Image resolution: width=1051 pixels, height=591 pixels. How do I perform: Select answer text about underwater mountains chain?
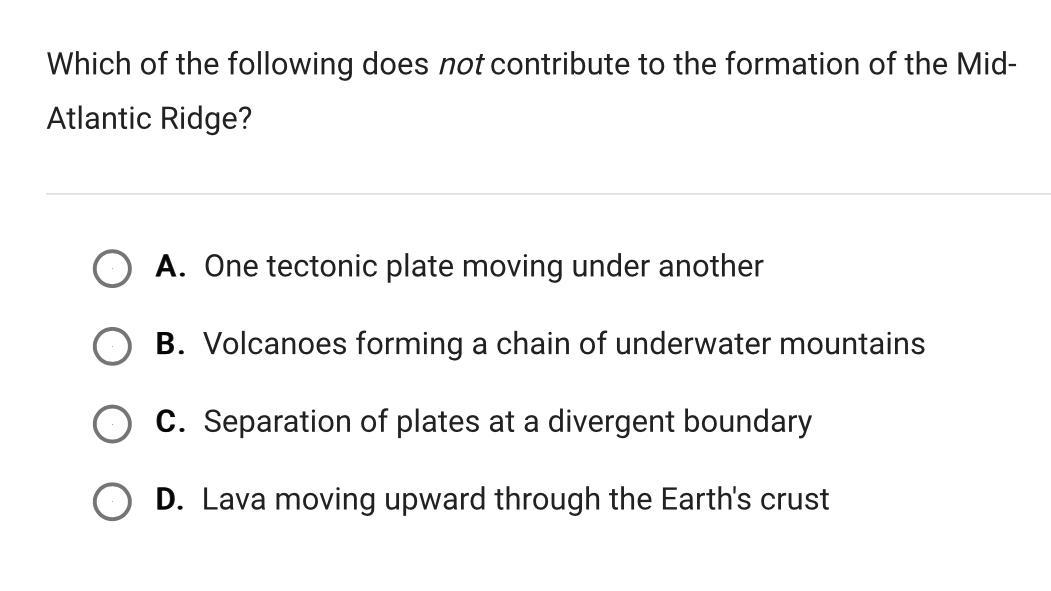pyautogui.click(x=564, y=344)
